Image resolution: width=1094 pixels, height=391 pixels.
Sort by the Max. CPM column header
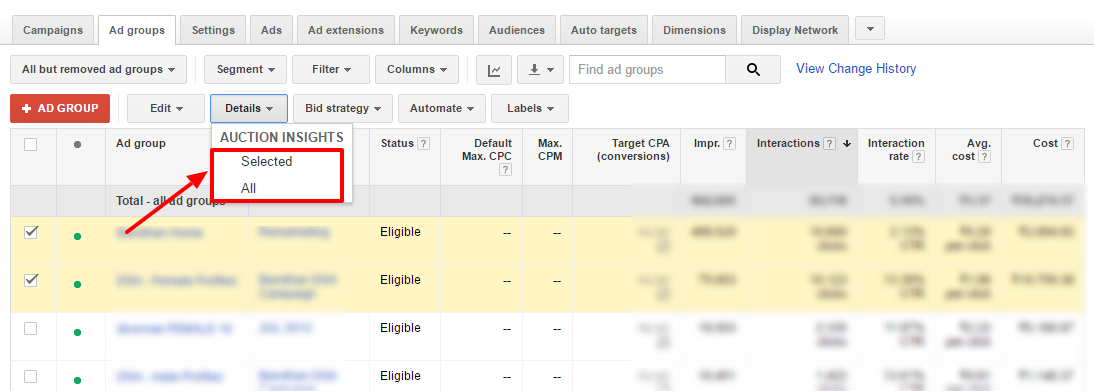point(550,149)
